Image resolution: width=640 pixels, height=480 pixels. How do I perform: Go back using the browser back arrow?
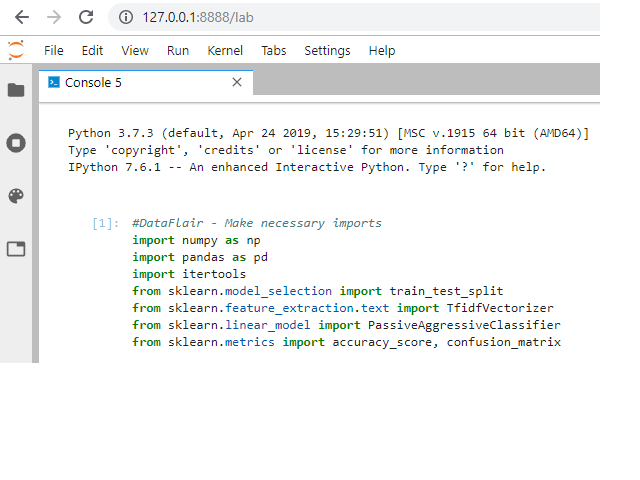click(22, 17)
